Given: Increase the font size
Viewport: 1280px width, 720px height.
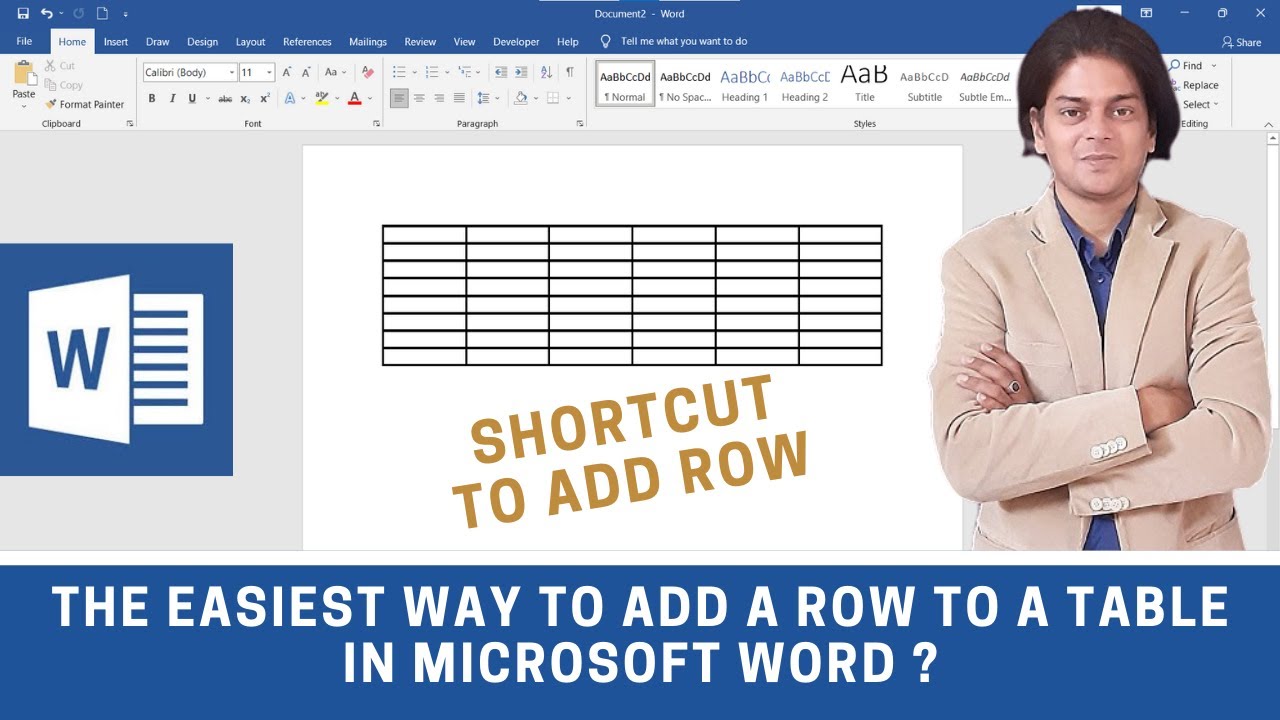Looking at the screenshot, I should [287, 72].
